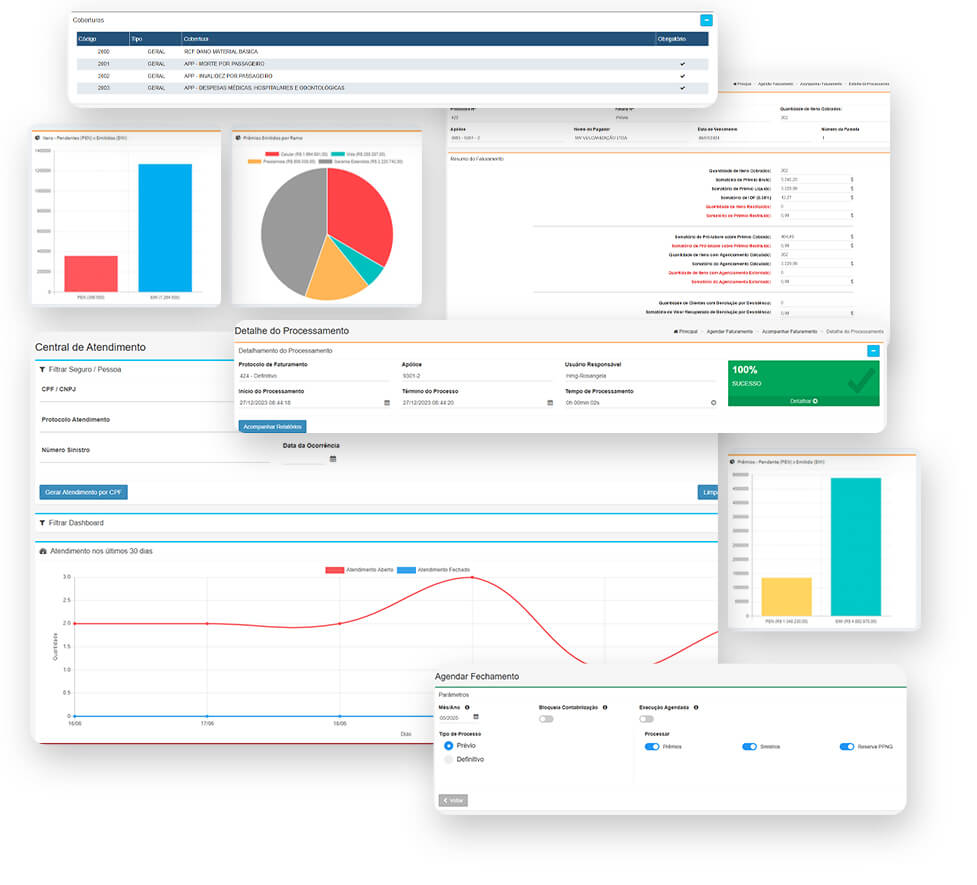The image size is (977, 885).
Task: Click info icon beside Bloqueia Contabilização
Action: (605, 707)
